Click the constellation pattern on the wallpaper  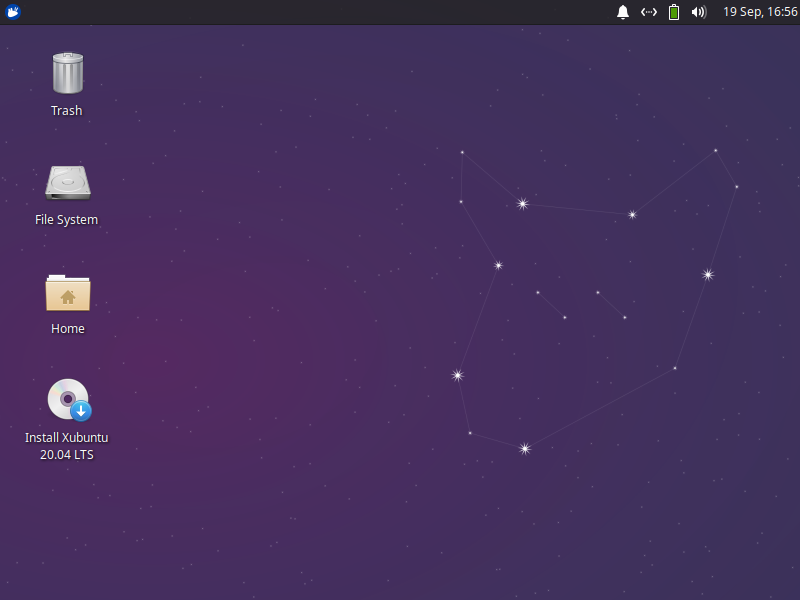click(x=522, y=204)
